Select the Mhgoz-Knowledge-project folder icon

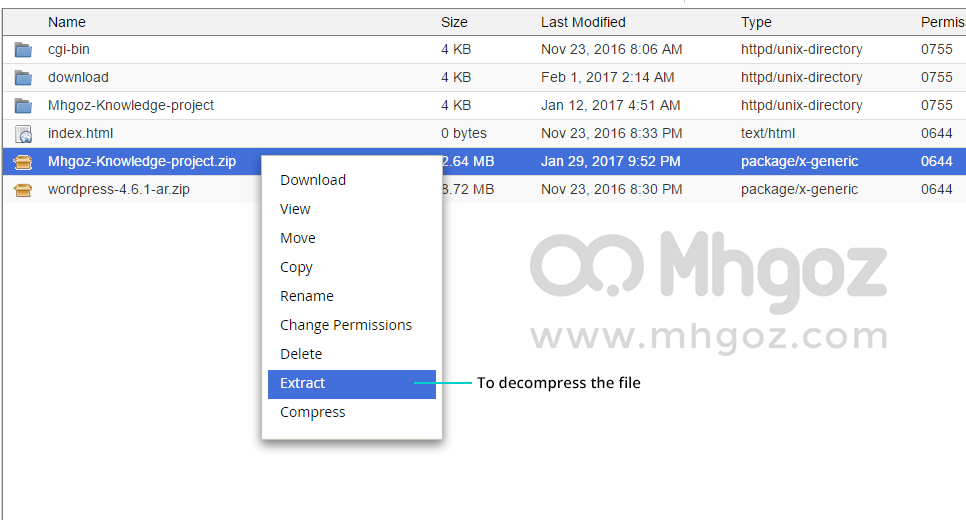tap(23, 106)
